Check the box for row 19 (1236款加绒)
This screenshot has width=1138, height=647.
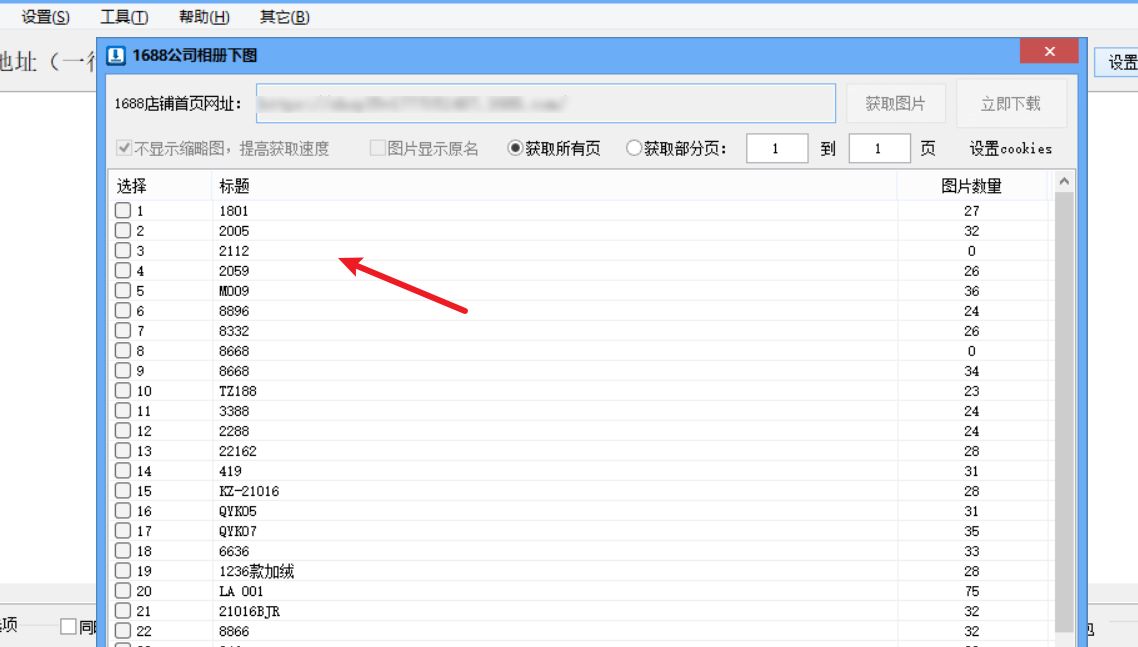(x=123, y=571)
